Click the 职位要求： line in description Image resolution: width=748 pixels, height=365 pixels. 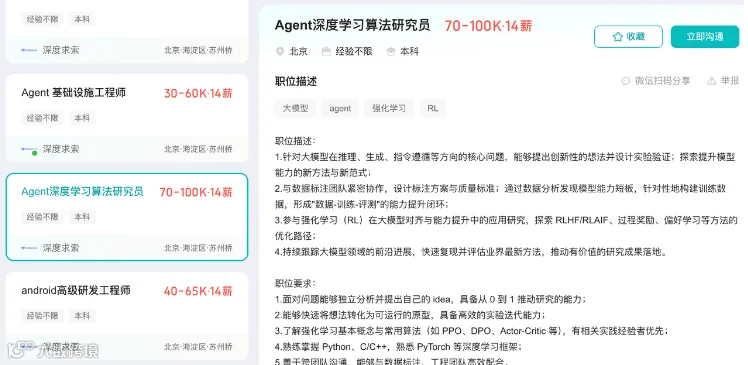295,284
